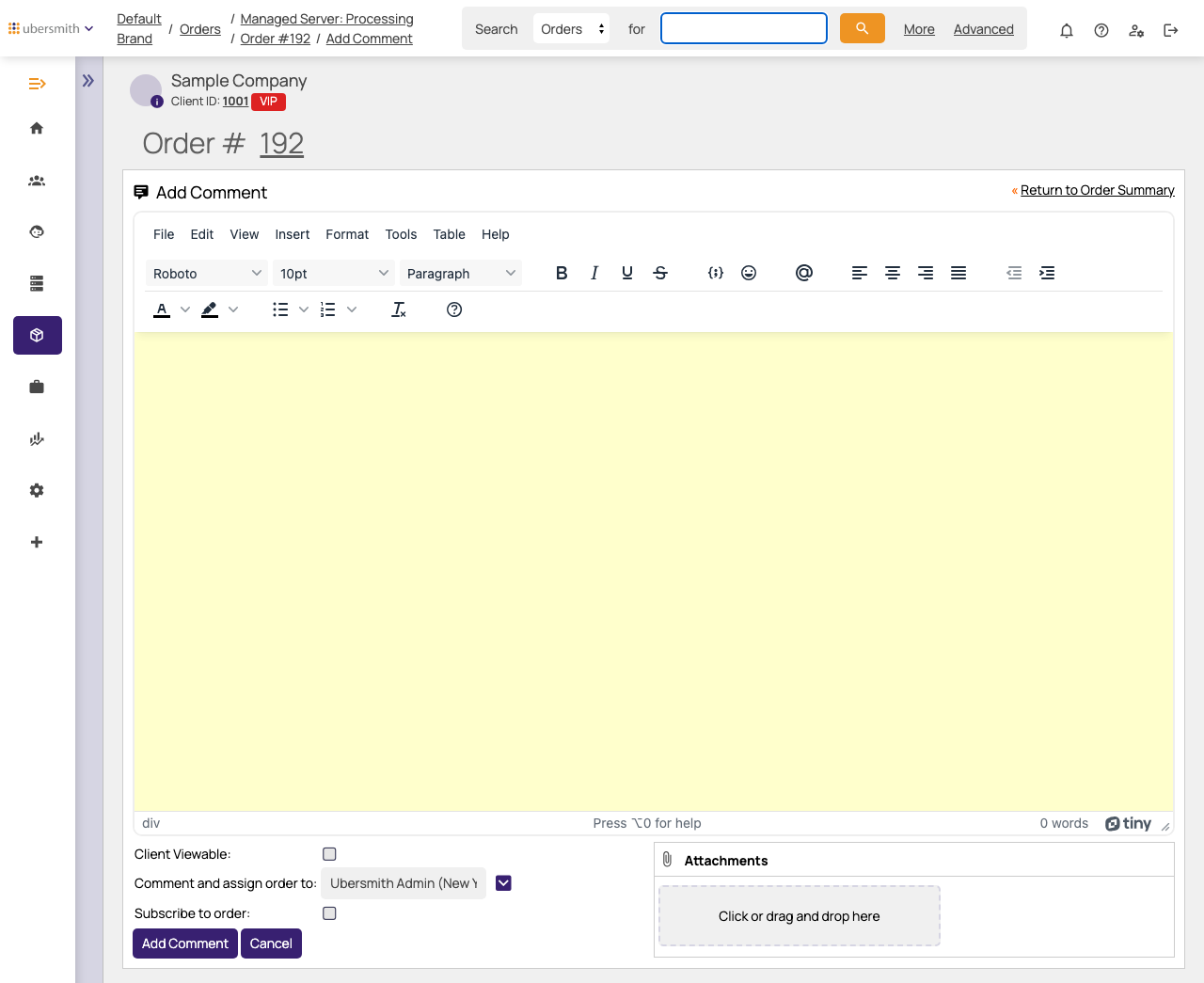Expand bullet list style options
Viewport: 1204px width, 983px height.
304,309
